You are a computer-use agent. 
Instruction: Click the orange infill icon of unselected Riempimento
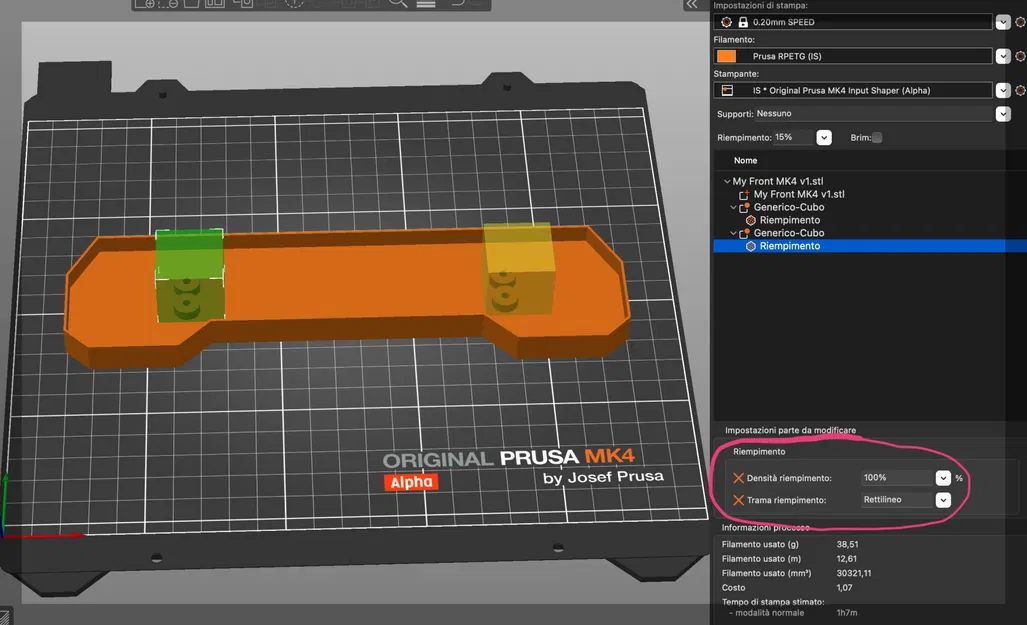pyautogui.click(x=751, y=220)
